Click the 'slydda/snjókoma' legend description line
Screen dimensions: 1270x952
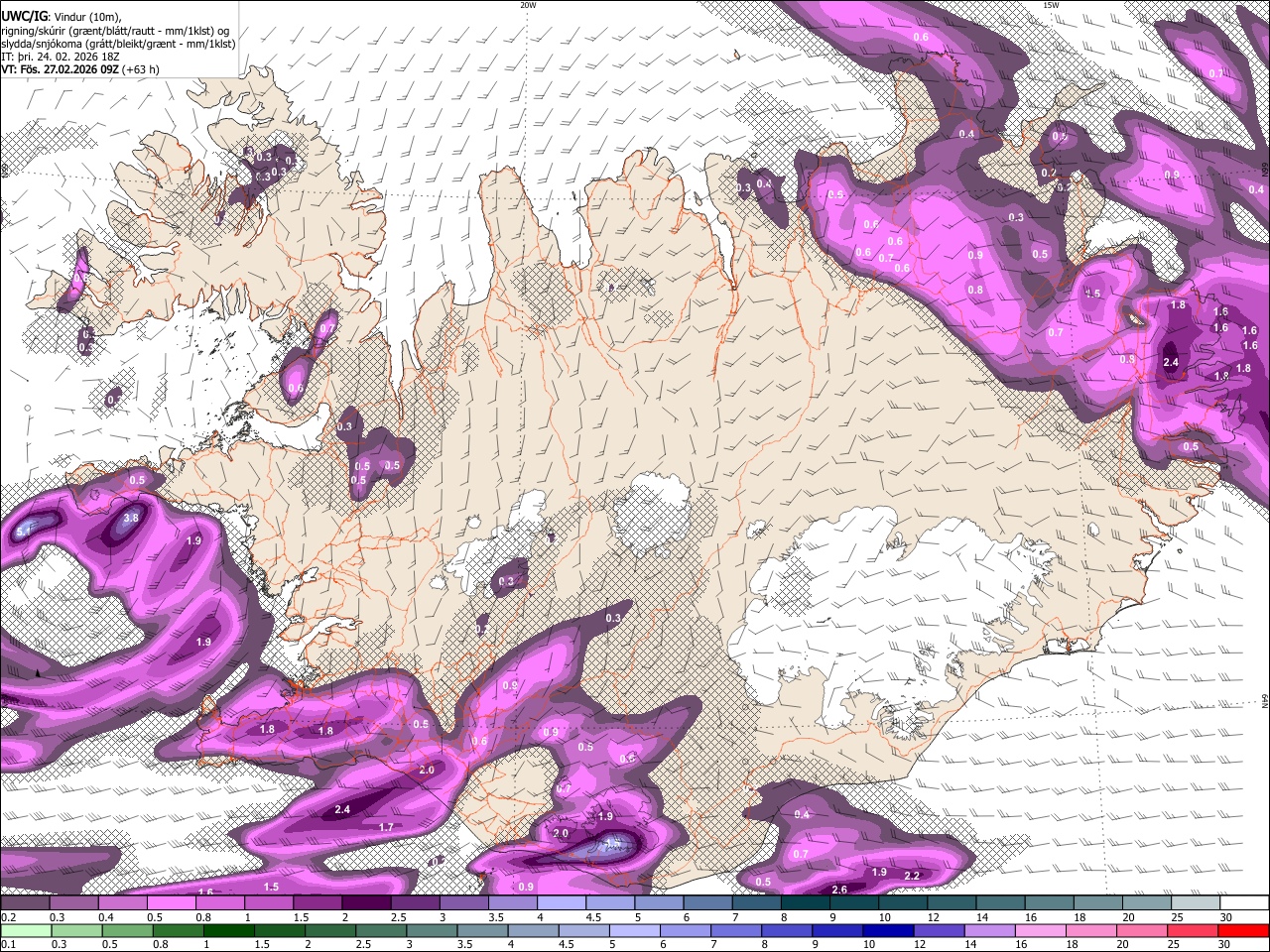click(118, 44)
